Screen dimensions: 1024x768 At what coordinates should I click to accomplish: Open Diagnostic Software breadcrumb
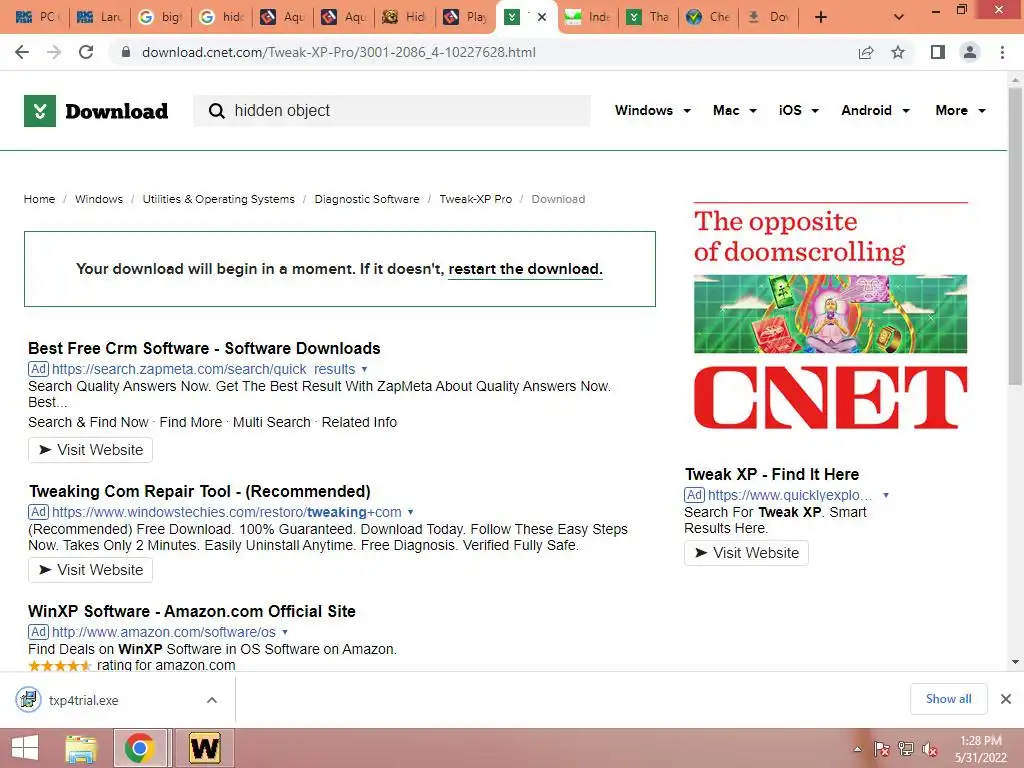366,199
